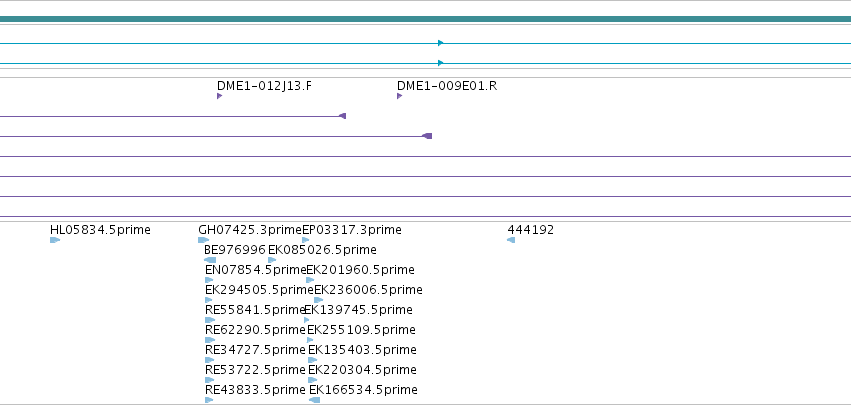Image resolution: width=851 pixels, height=405 pixels.
Task: Select the EN07854.5prime label
Action: click(x=256, y=270)
